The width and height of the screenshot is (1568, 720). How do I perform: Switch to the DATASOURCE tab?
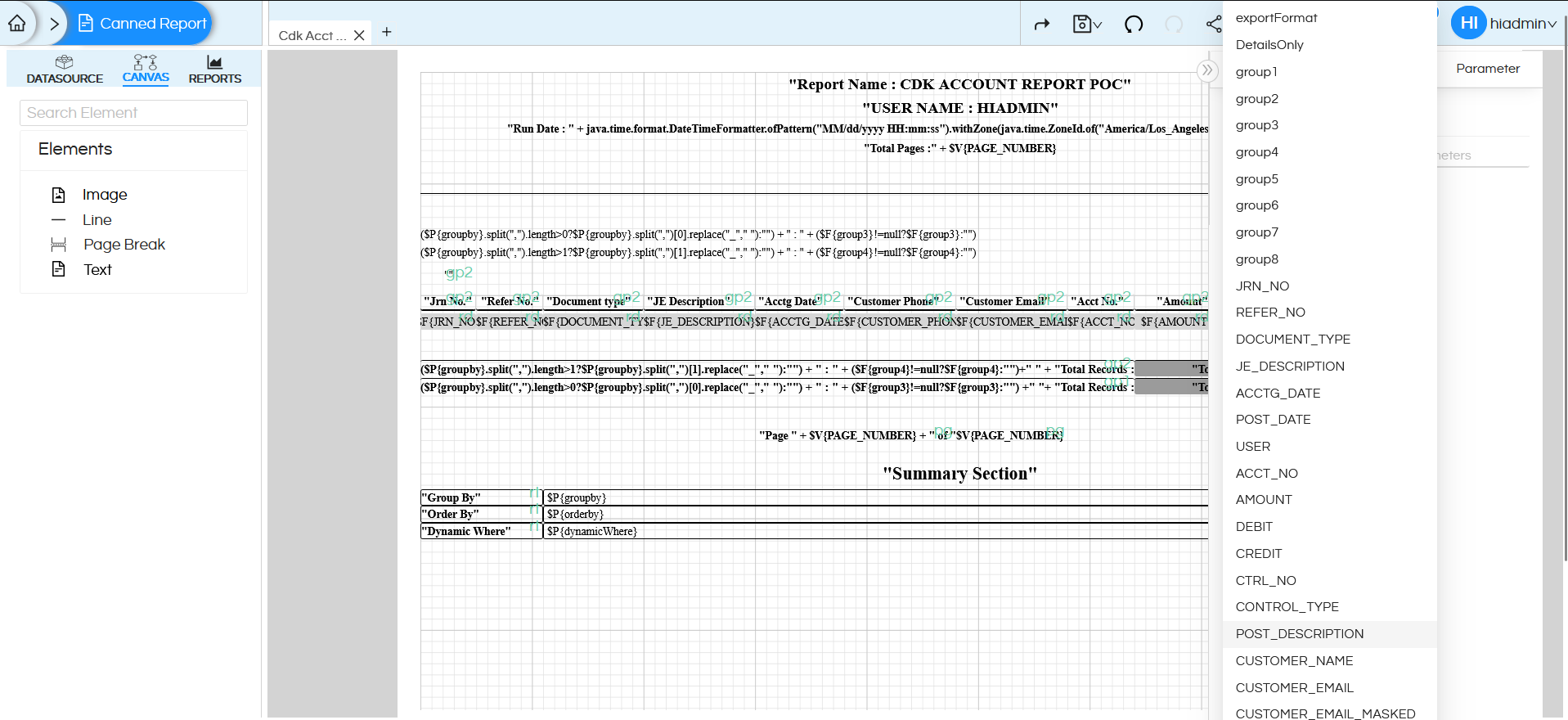point(65,70)
